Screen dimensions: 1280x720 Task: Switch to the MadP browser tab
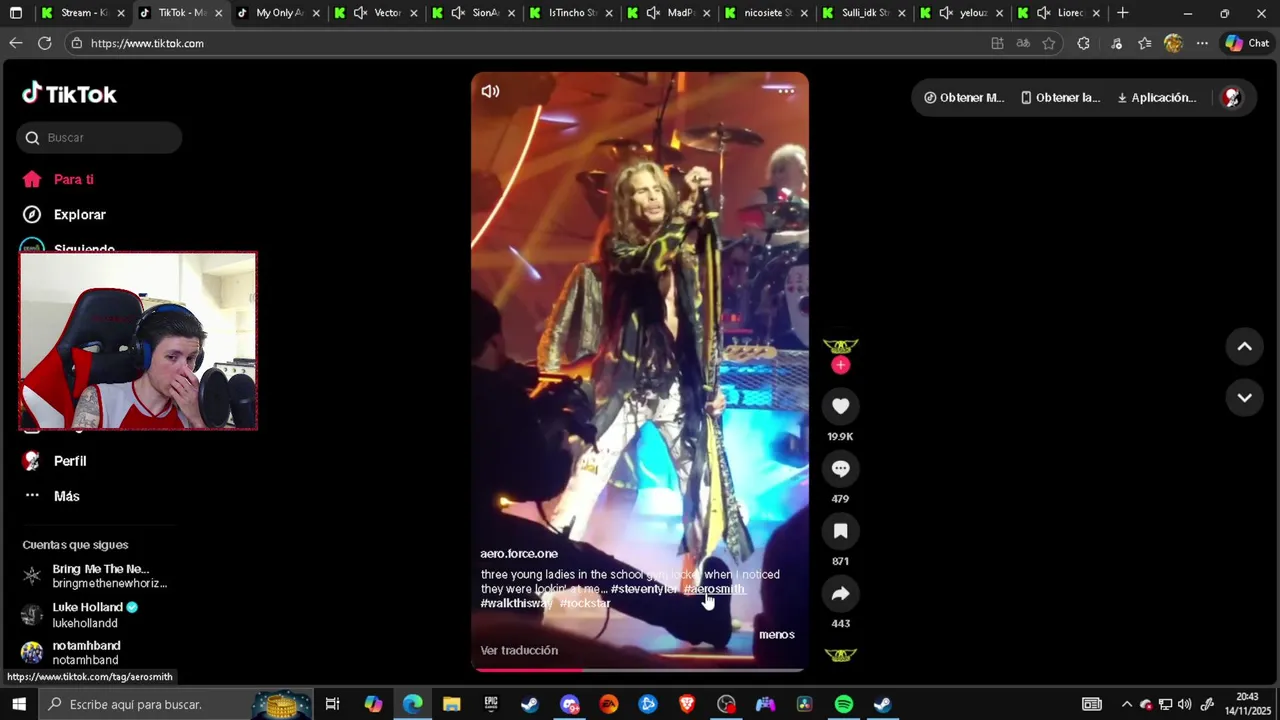click(670, 13)
